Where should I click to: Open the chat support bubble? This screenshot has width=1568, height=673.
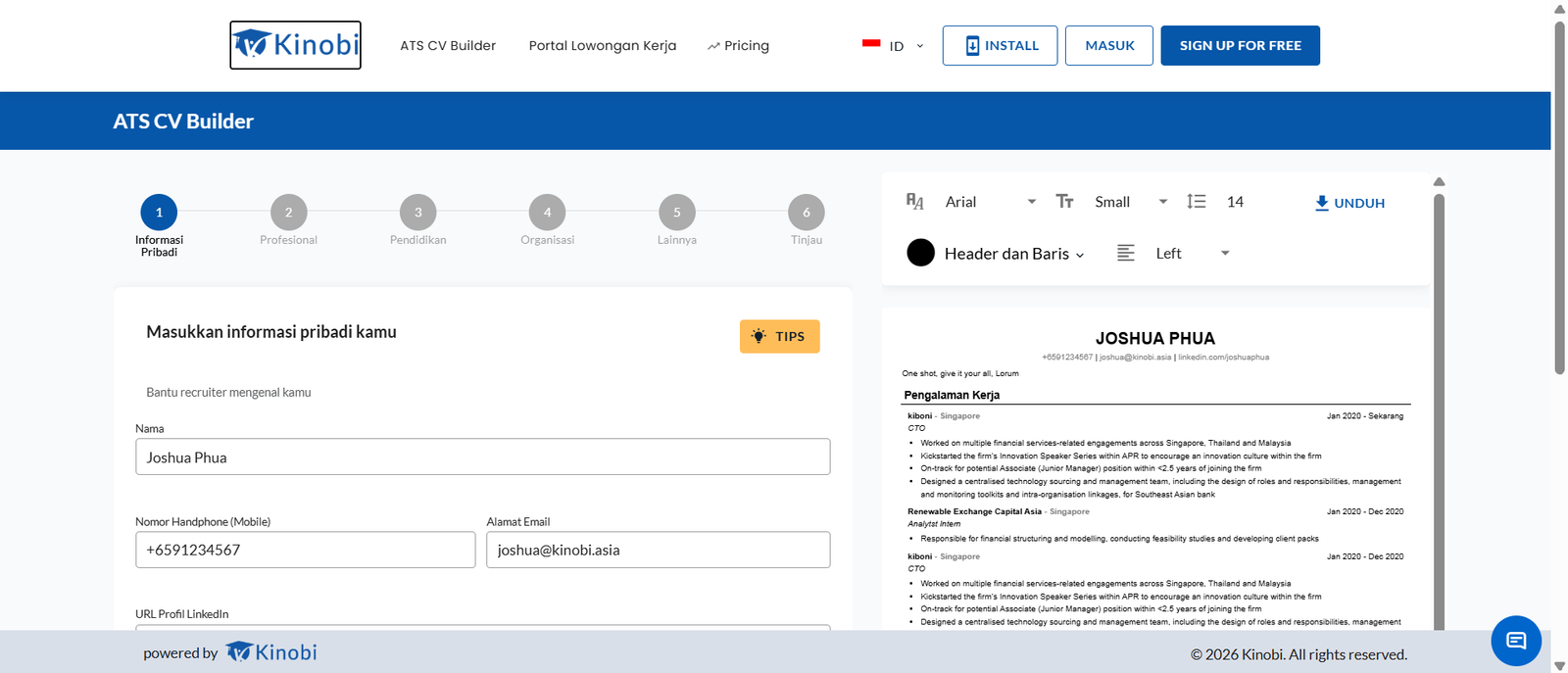(1516, 641)
